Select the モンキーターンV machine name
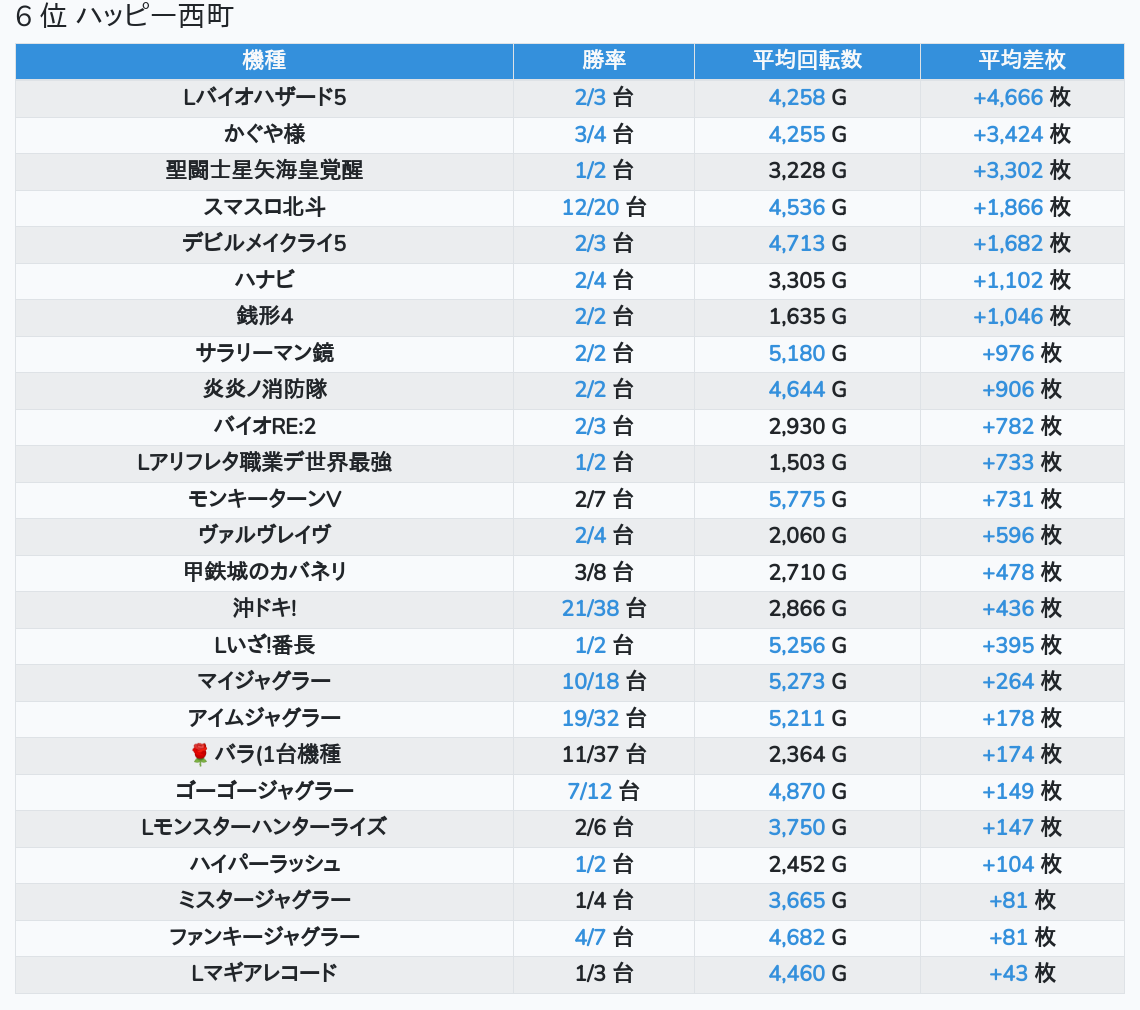 pyautogui.click(x=265, y=500)
